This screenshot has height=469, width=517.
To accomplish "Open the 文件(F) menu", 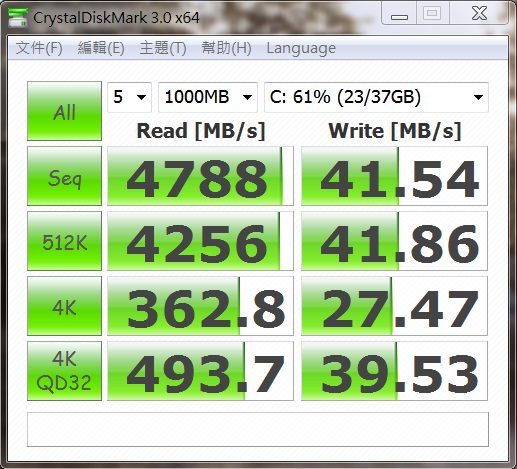I will point(39,48).
